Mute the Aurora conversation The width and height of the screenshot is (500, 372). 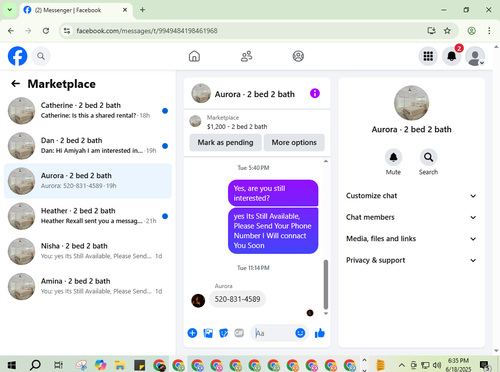[393, 157]
